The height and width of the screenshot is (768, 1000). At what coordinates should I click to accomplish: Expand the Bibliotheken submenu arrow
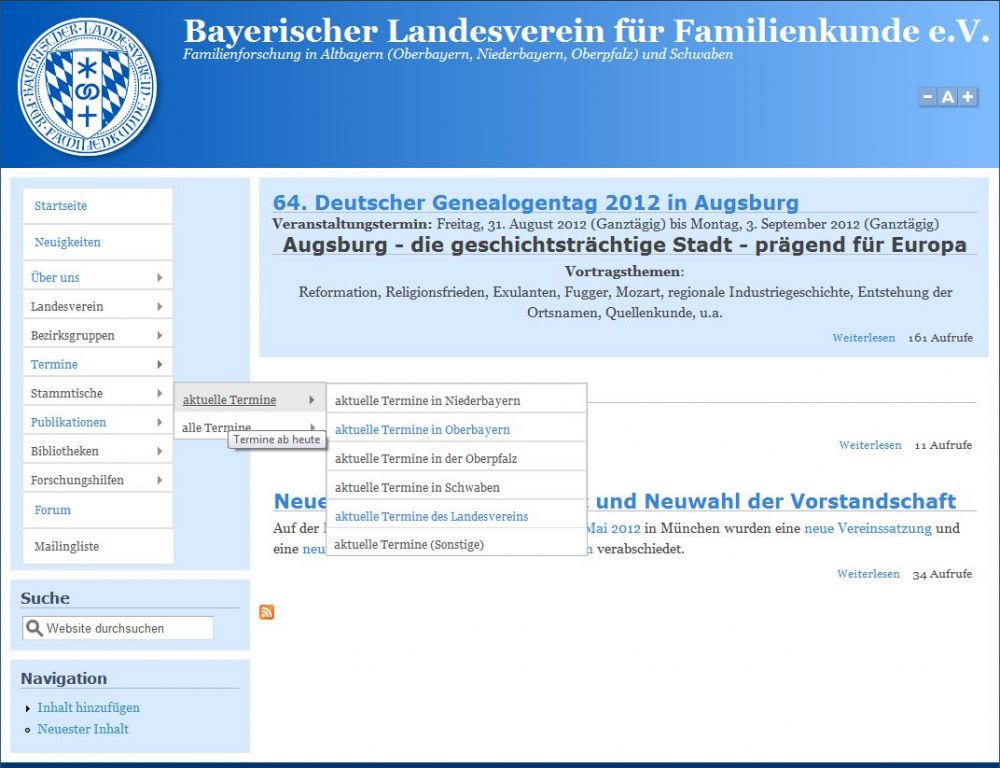(x=159, y=452)
